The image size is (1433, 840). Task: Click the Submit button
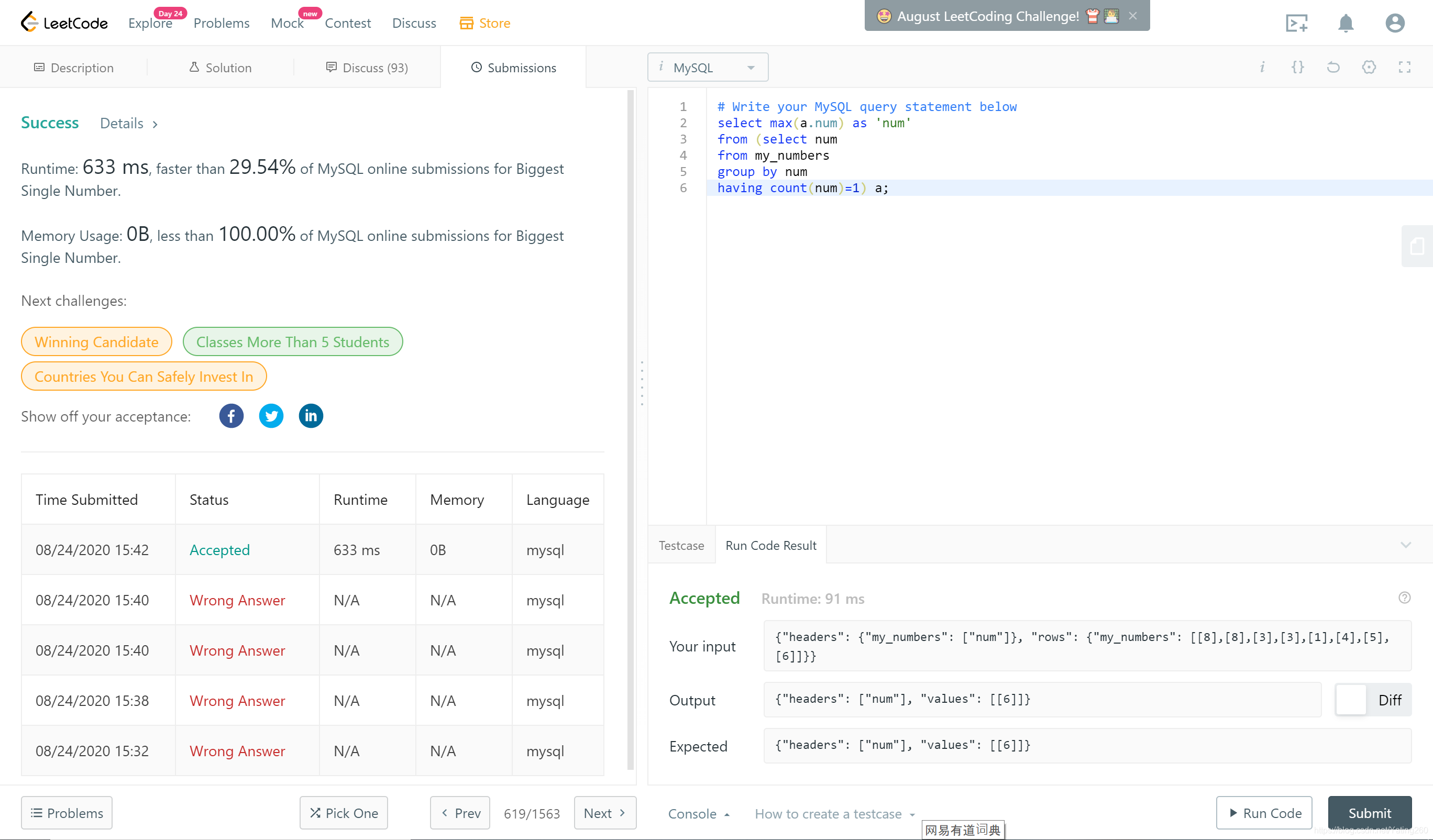tap(1369, 813)
